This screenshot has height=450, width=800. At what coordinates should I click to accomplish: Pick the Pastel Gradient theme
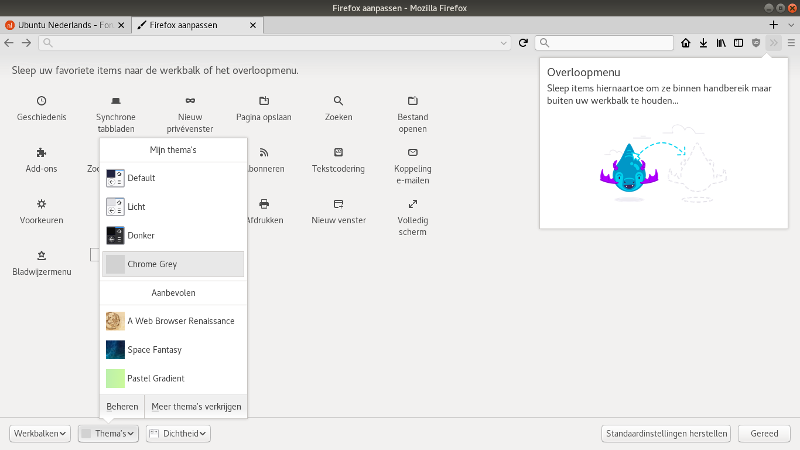(173, 378)
